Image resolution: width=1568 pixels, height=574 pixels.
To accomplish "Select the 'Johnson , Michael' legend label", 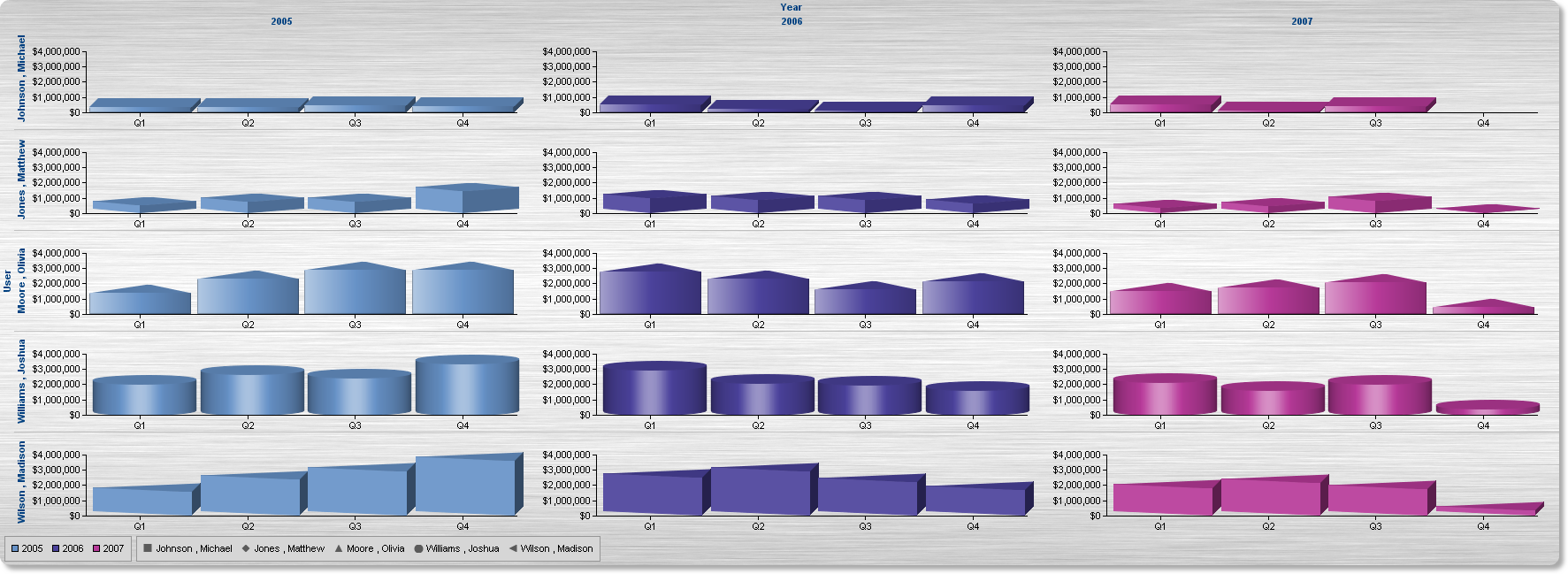I will (194, 548).
